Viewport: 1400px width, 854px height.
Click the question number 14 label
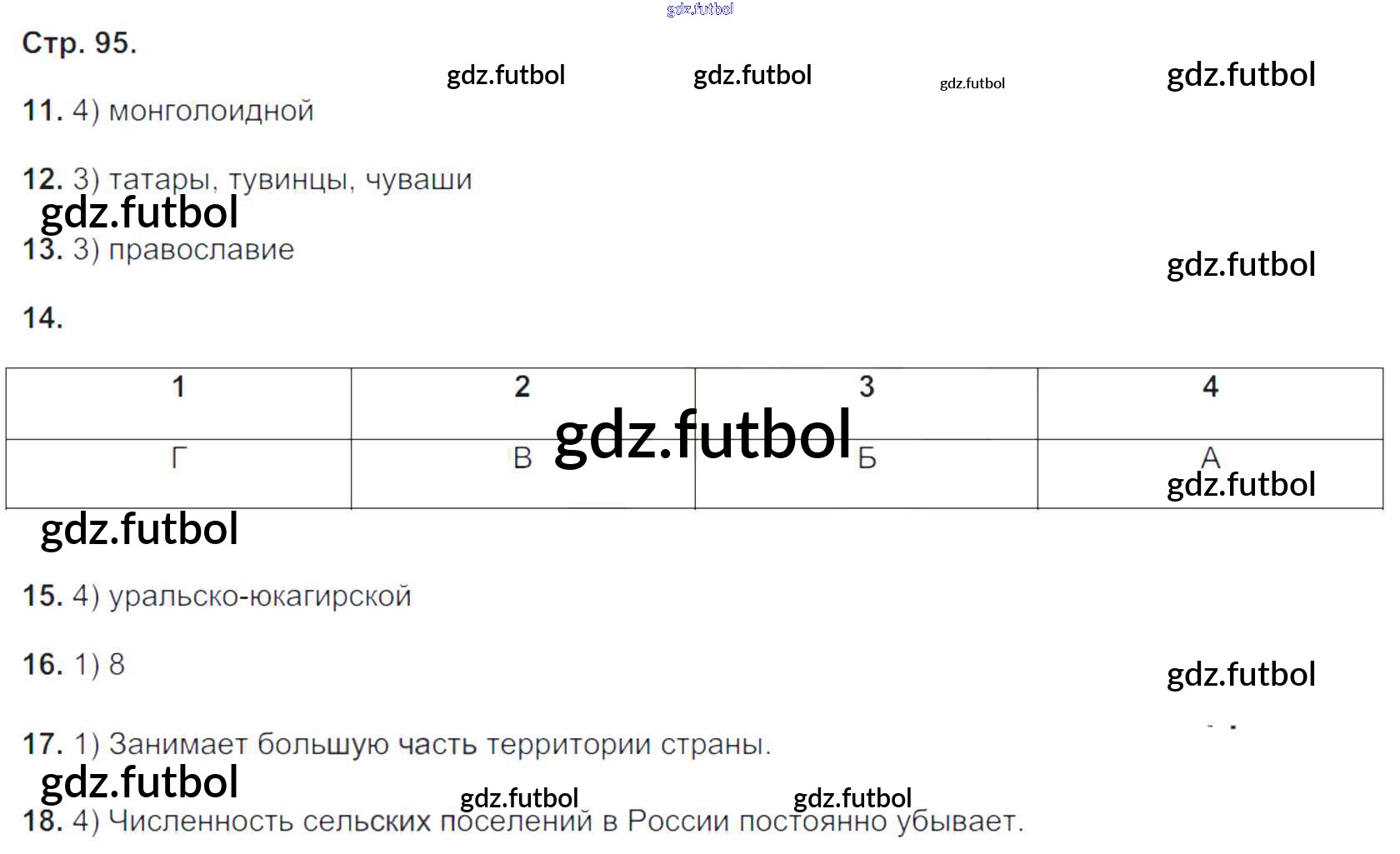(x=42, y=318)
